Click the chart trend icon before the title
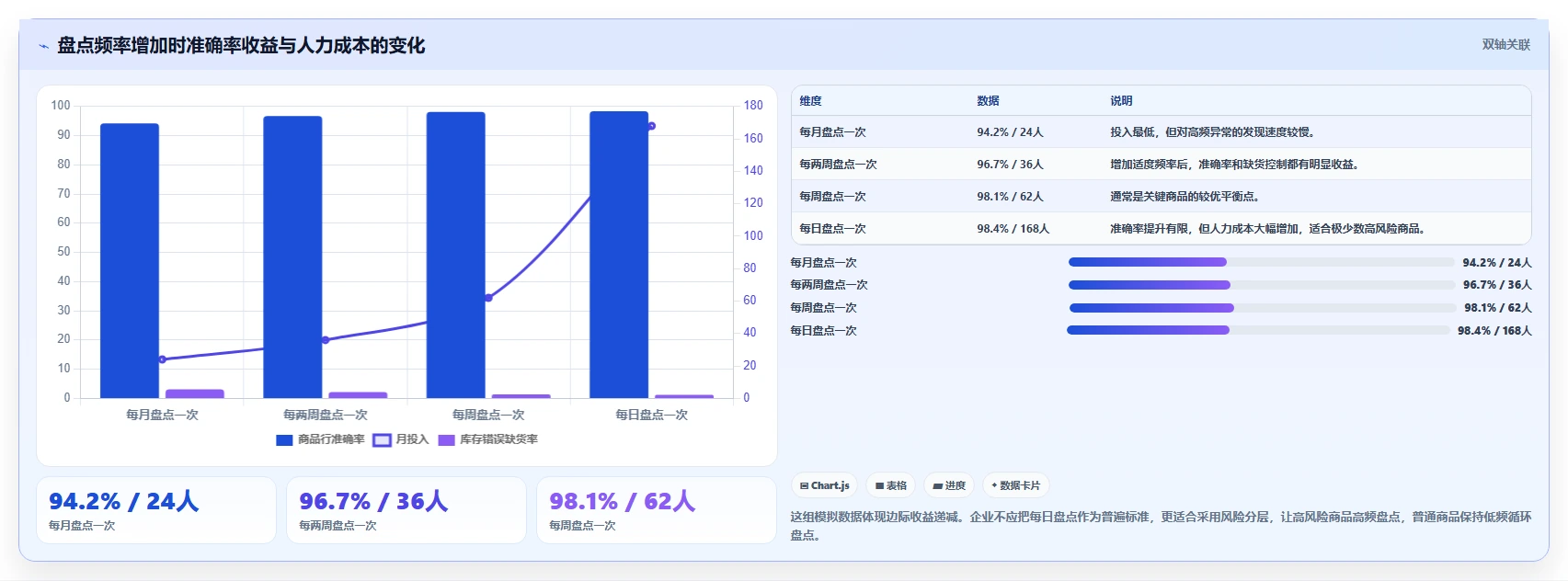Image resolution: width=1568 pixels, height=581 pixels. click(x=43, y=46)
